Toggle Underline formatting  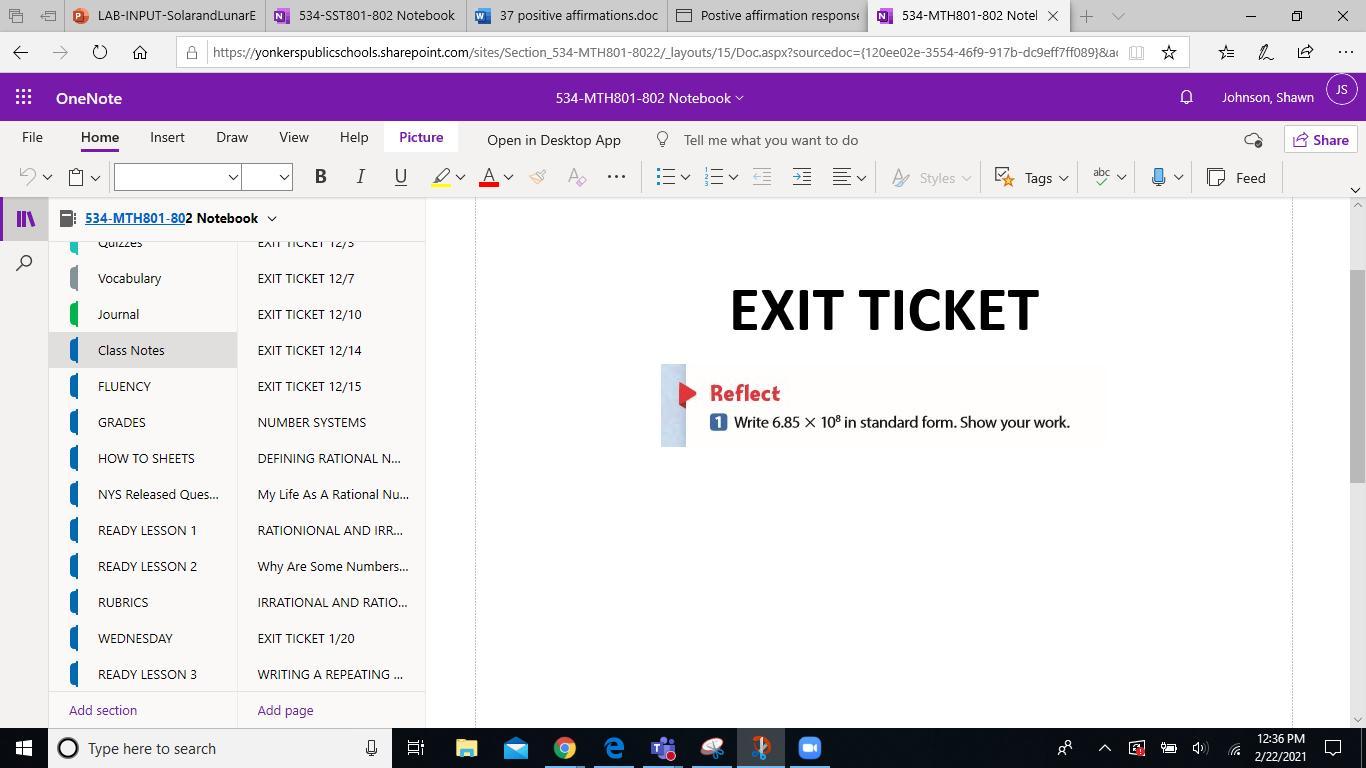400,177
